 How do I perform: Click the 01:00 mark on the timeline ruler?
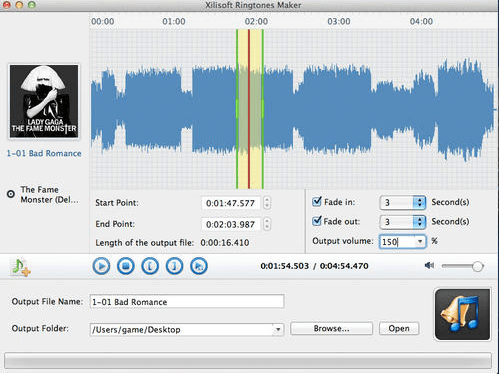(174, 21)
